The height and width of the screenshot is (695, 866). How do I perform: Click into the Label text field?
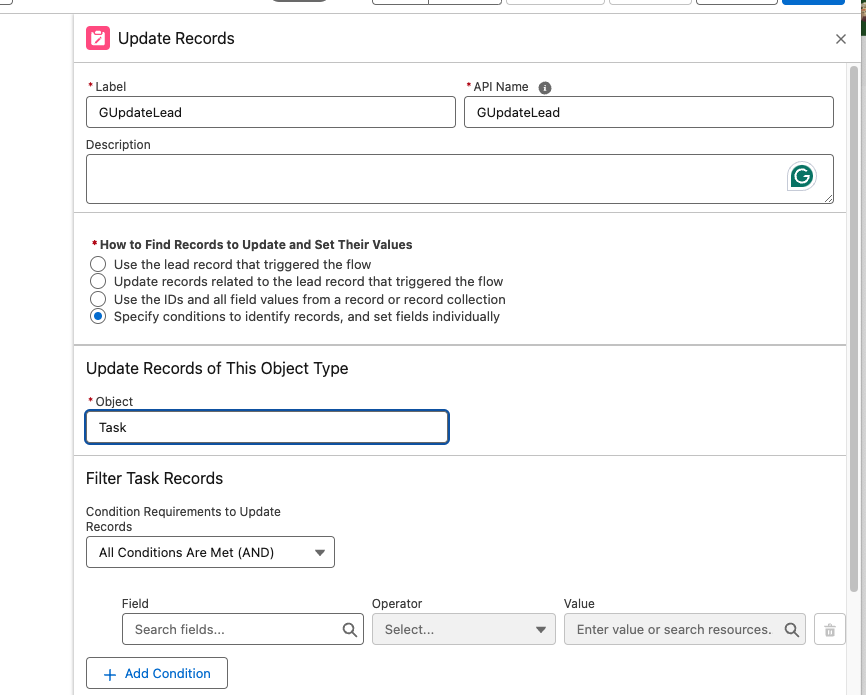pos(270,112)
